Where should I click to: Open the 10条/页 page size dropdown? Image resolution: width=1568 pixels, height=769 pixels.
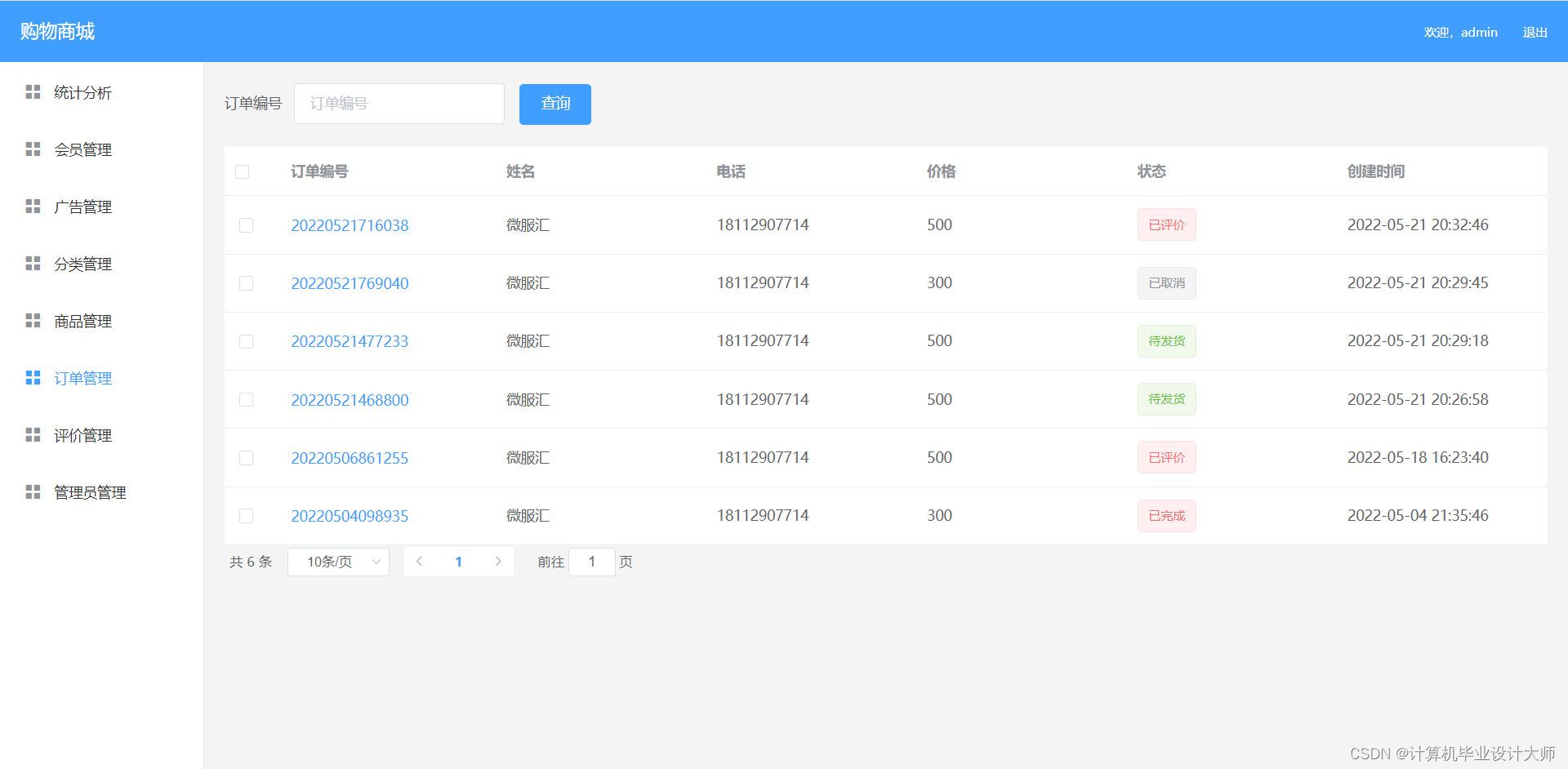(339, 562)
